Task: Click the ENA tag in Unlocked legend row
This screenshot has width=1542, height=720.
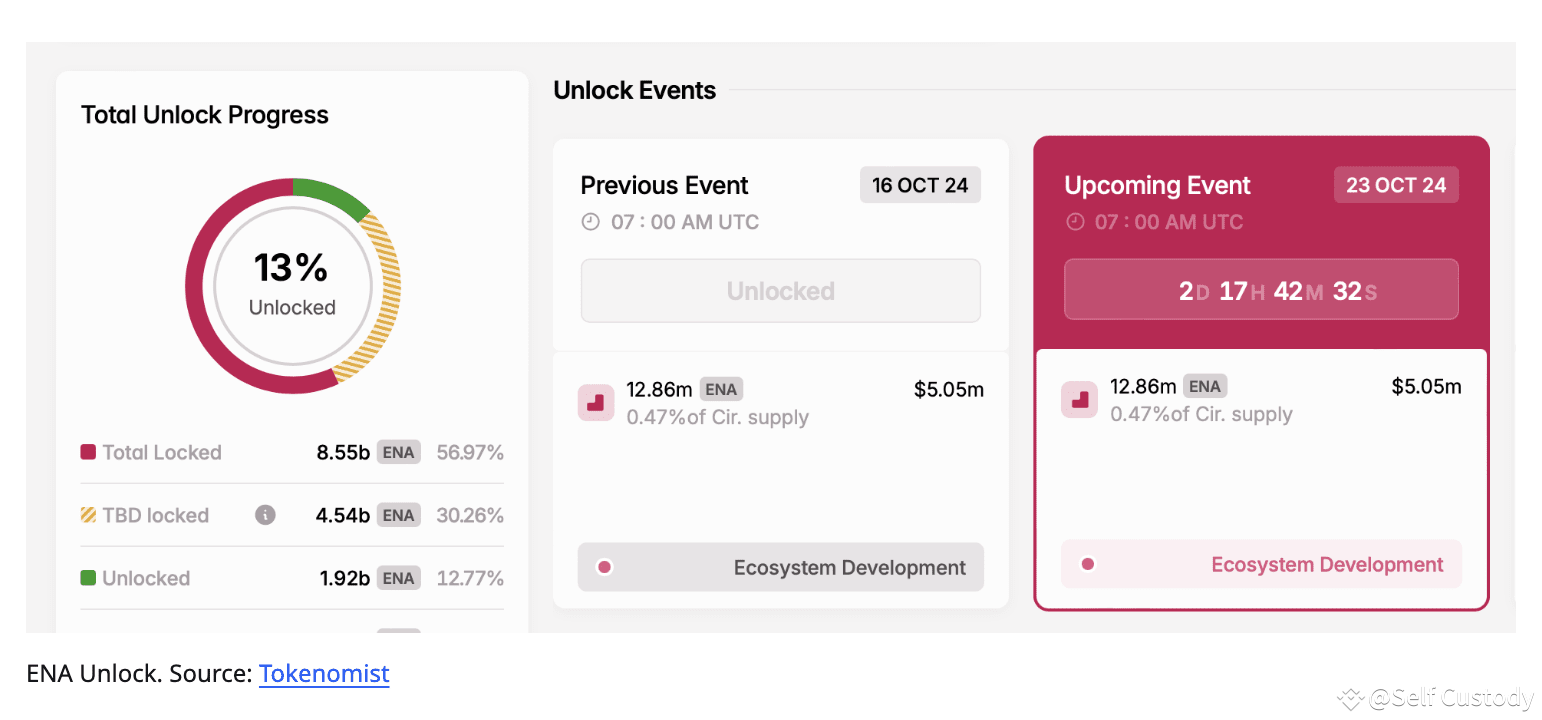Action: click(398, 578)
